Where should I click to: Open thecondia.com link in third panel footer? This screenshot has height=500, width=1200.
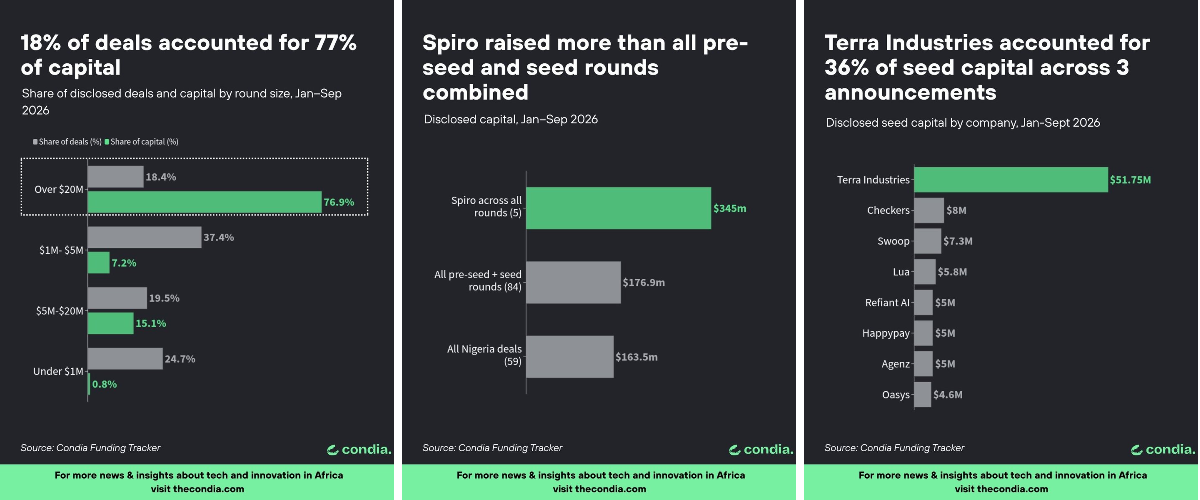point(1012,489)
